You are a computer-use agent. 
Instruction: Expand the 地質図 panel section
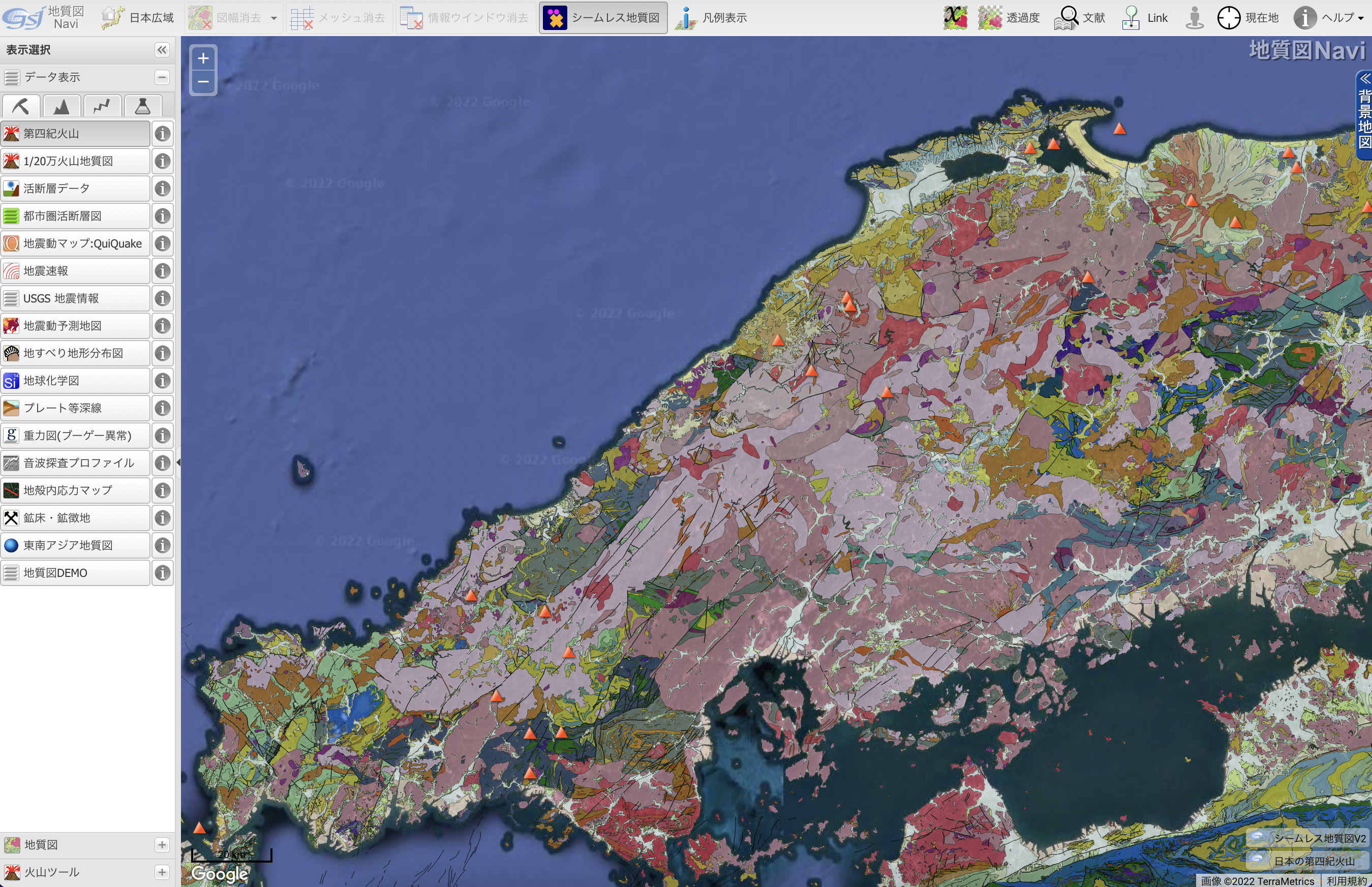pos(162,844)
